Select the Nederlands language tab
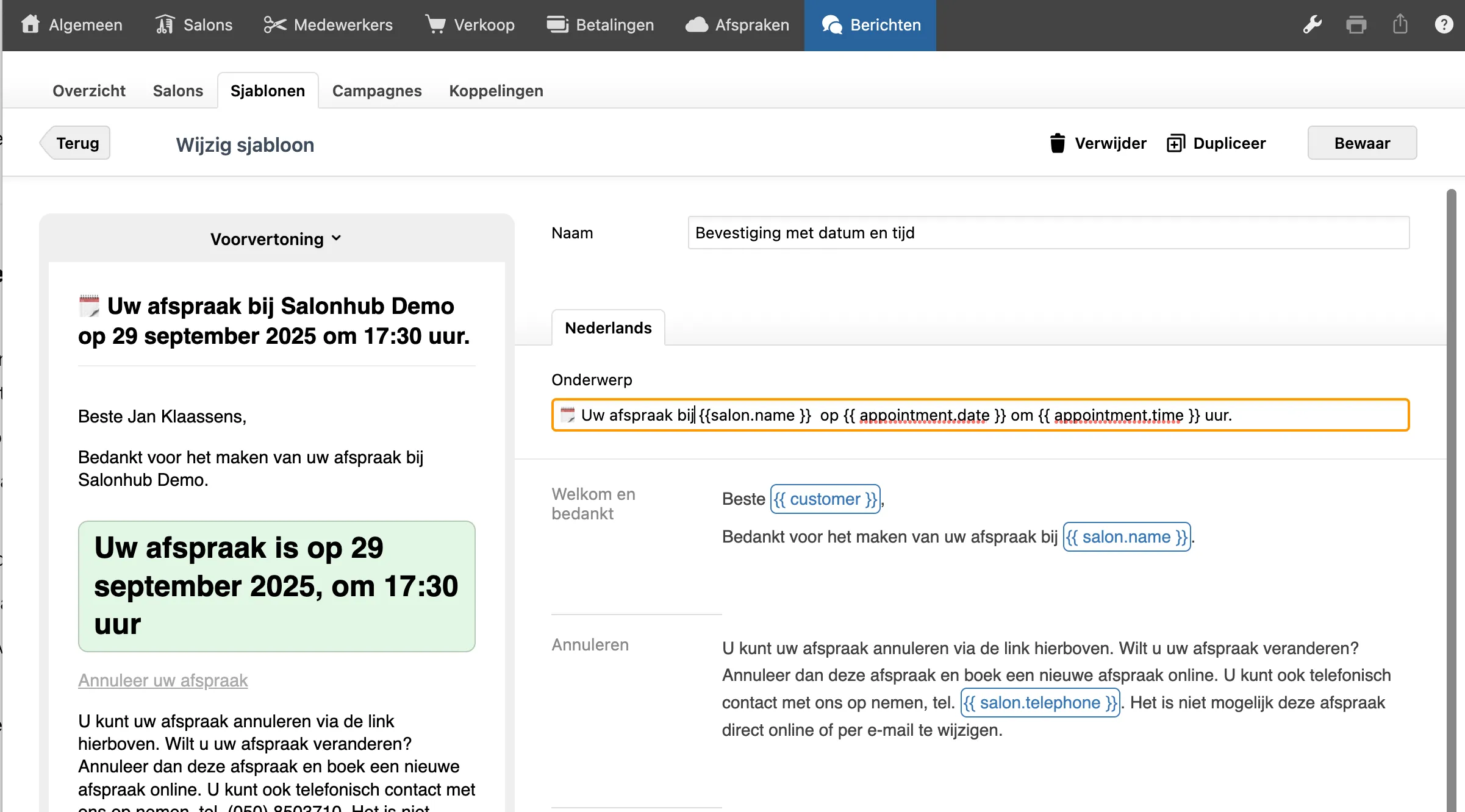 point(608,328)
